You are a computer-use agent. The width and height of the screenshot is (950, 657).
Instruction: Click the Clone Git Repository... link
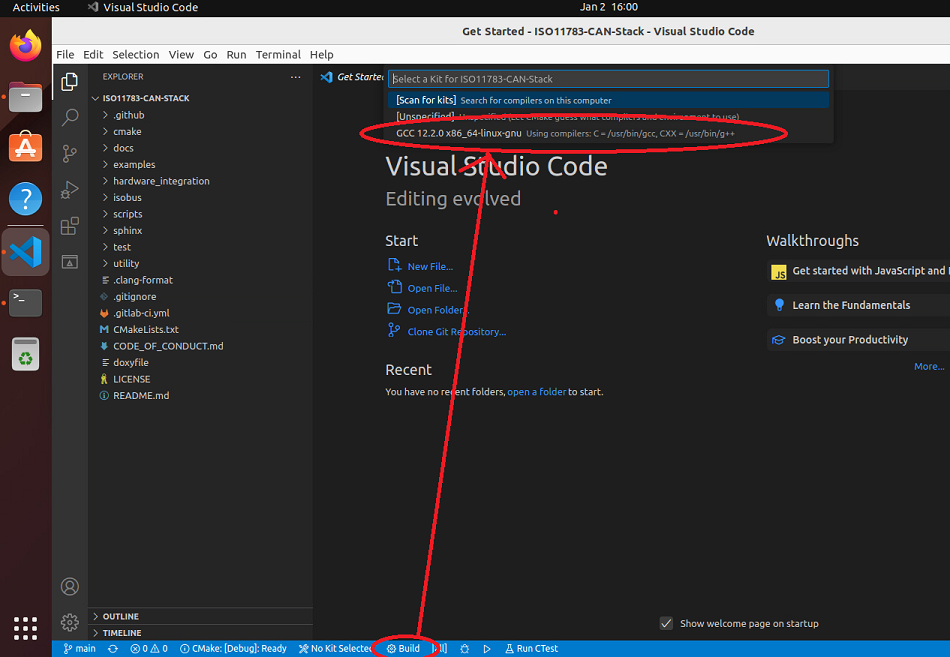click(x=456, y=332)
